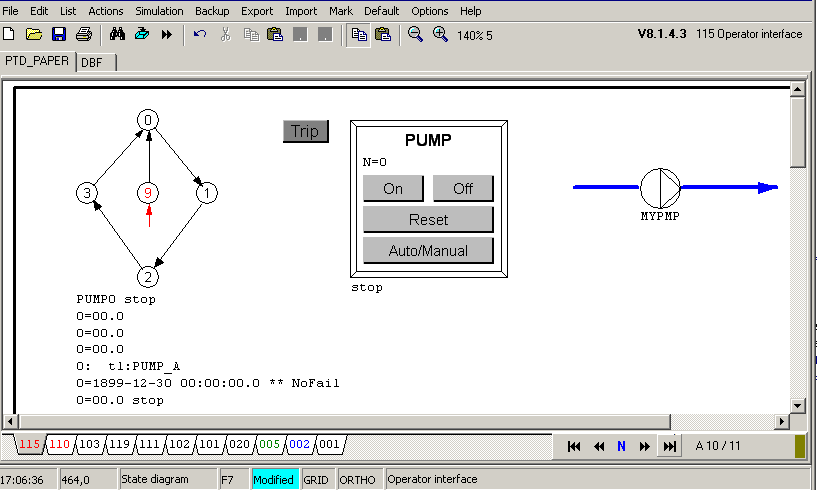Toggle the ORTHO status indicator
Viewport: 818px width, 491px height.
[x=357, y=480]
